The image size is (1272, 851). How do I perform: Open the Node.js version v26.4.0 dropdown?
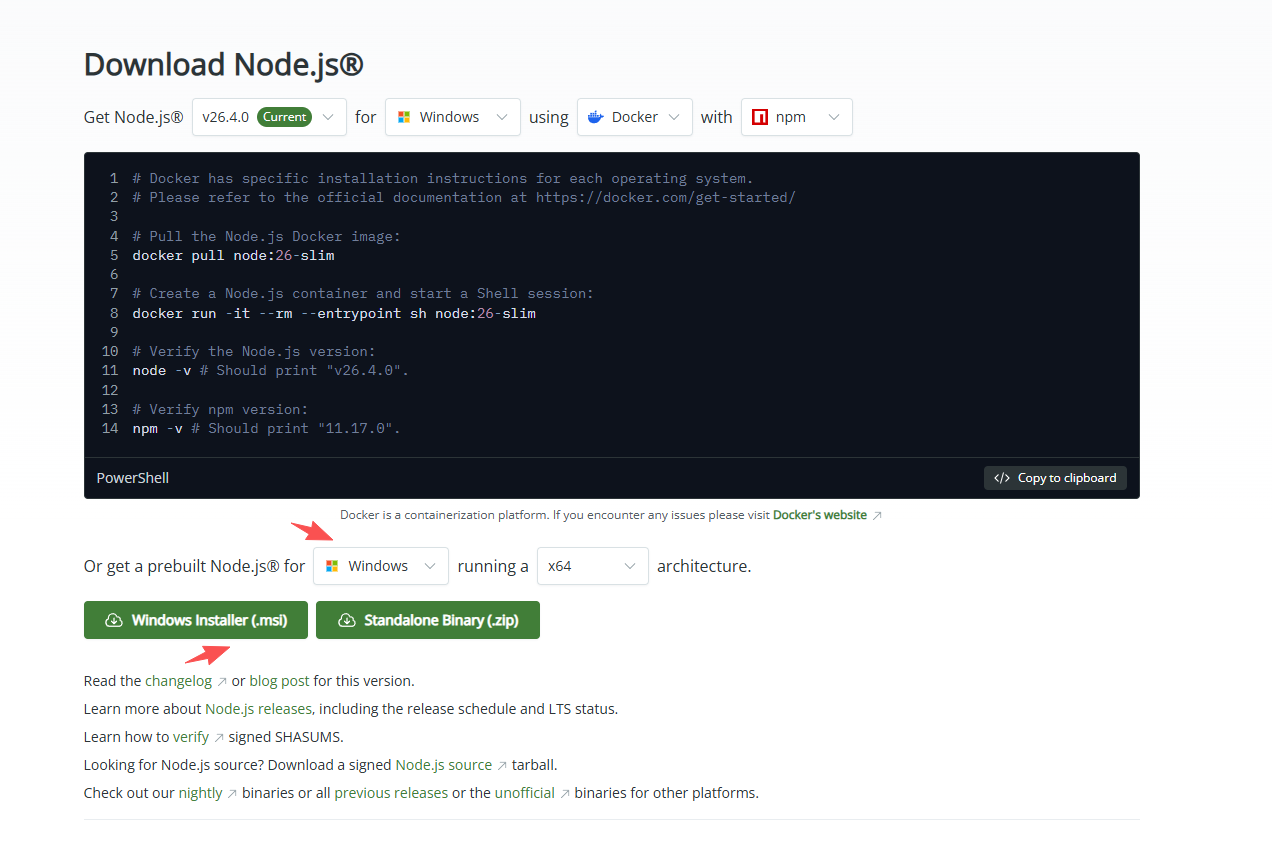(269, 117)
